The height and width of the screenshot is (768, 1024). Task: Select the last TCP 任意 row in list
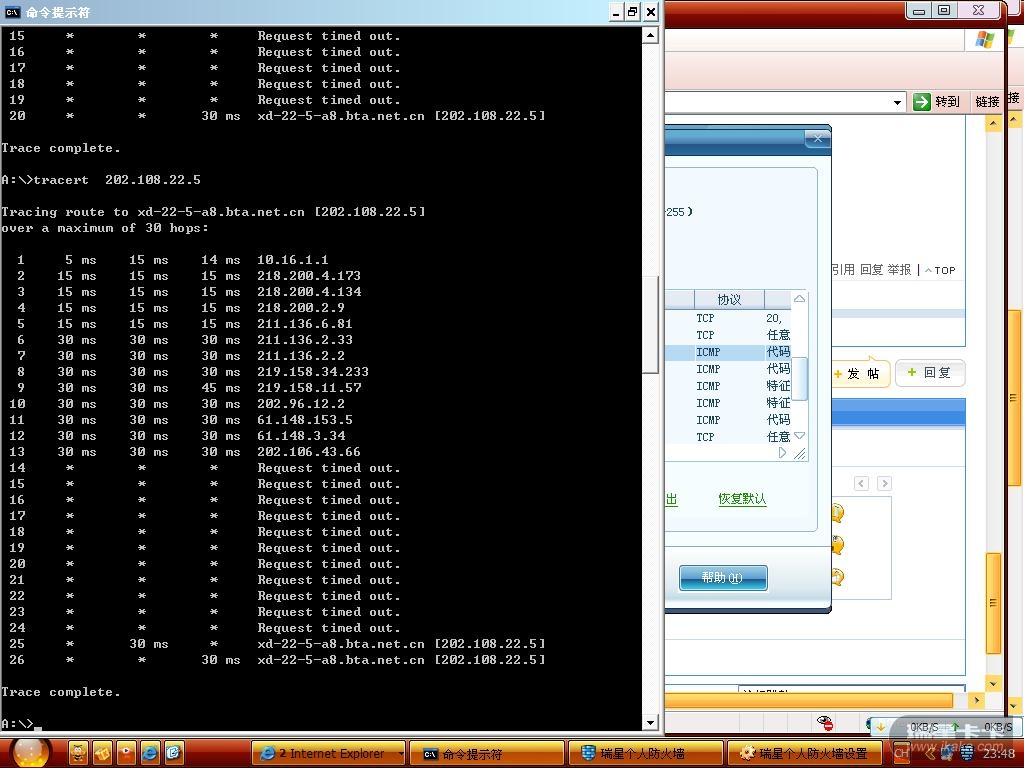pos(728,437)
